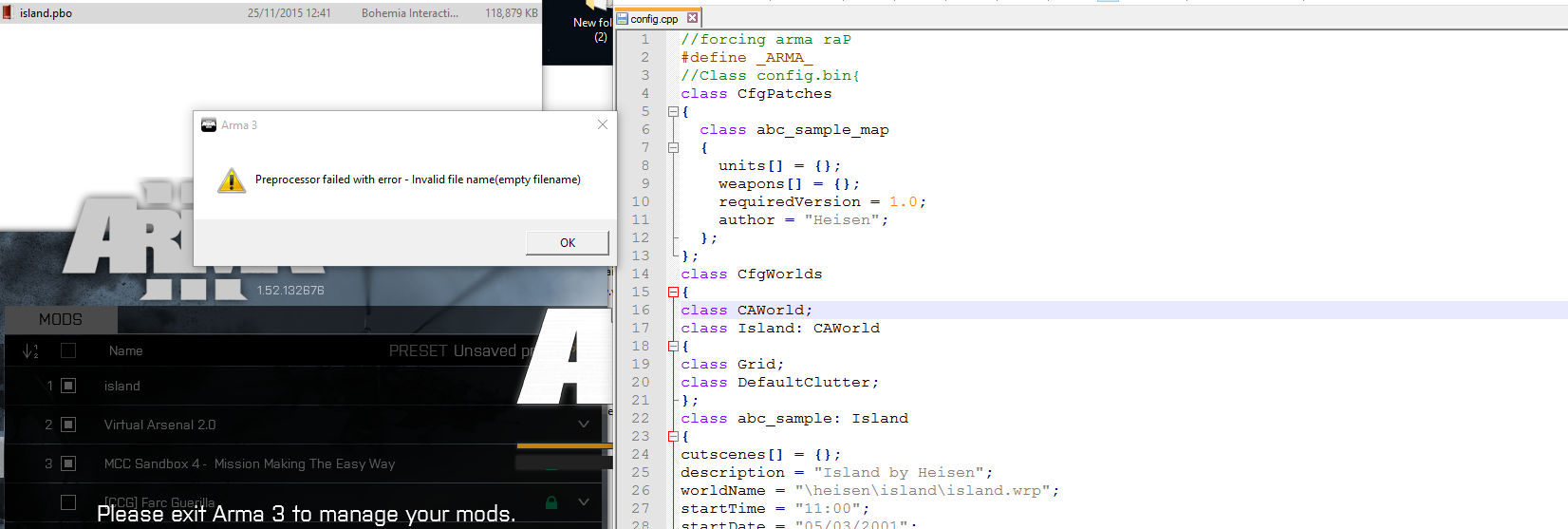Click OK in the Arma 3 error dialog

click(568, 243)
